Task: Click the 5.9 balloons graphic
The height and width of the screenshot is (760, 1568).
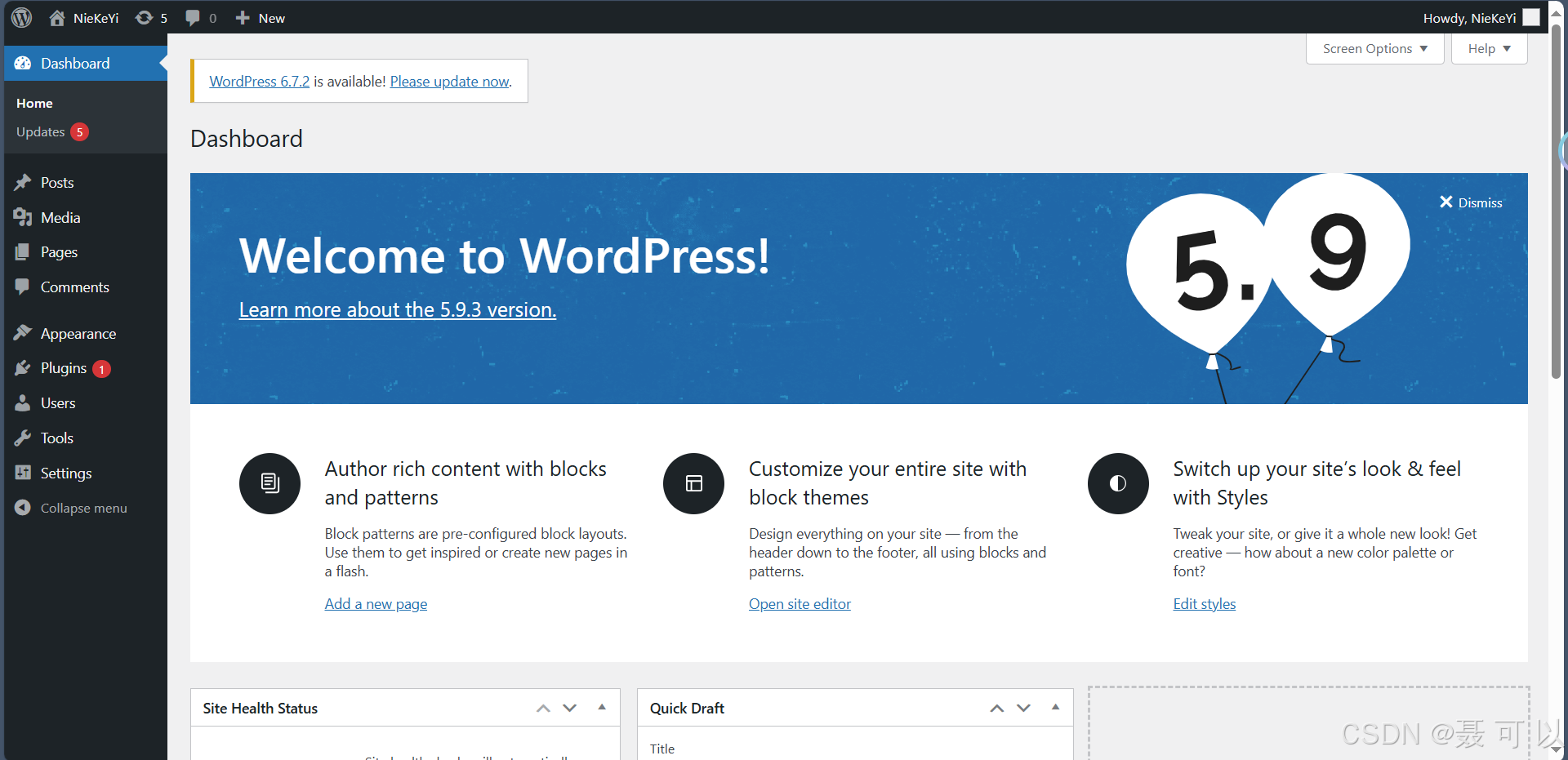Action: click(x=1268, y=287)
